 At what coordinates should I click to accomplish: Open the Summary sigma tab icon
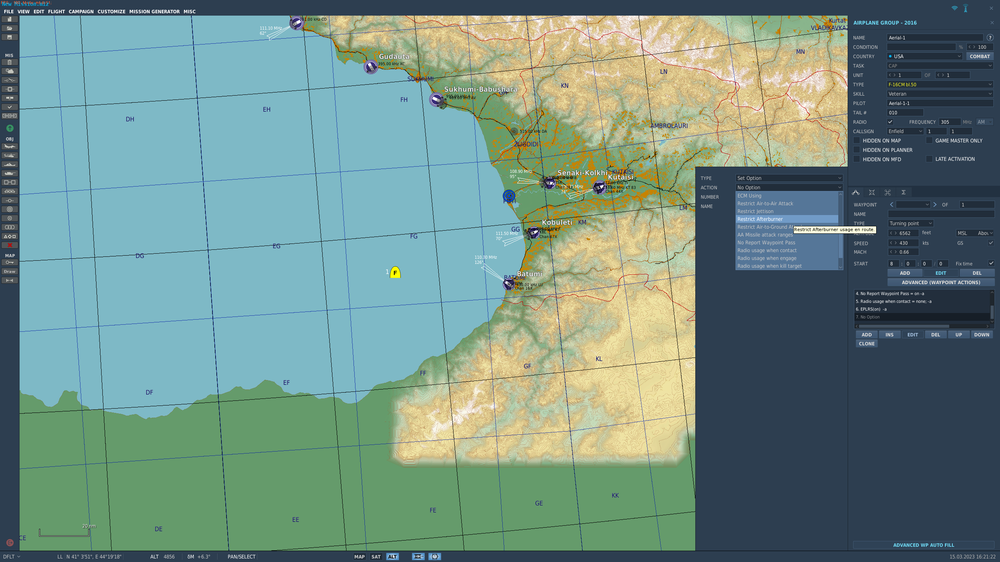(x=904, y=192)
